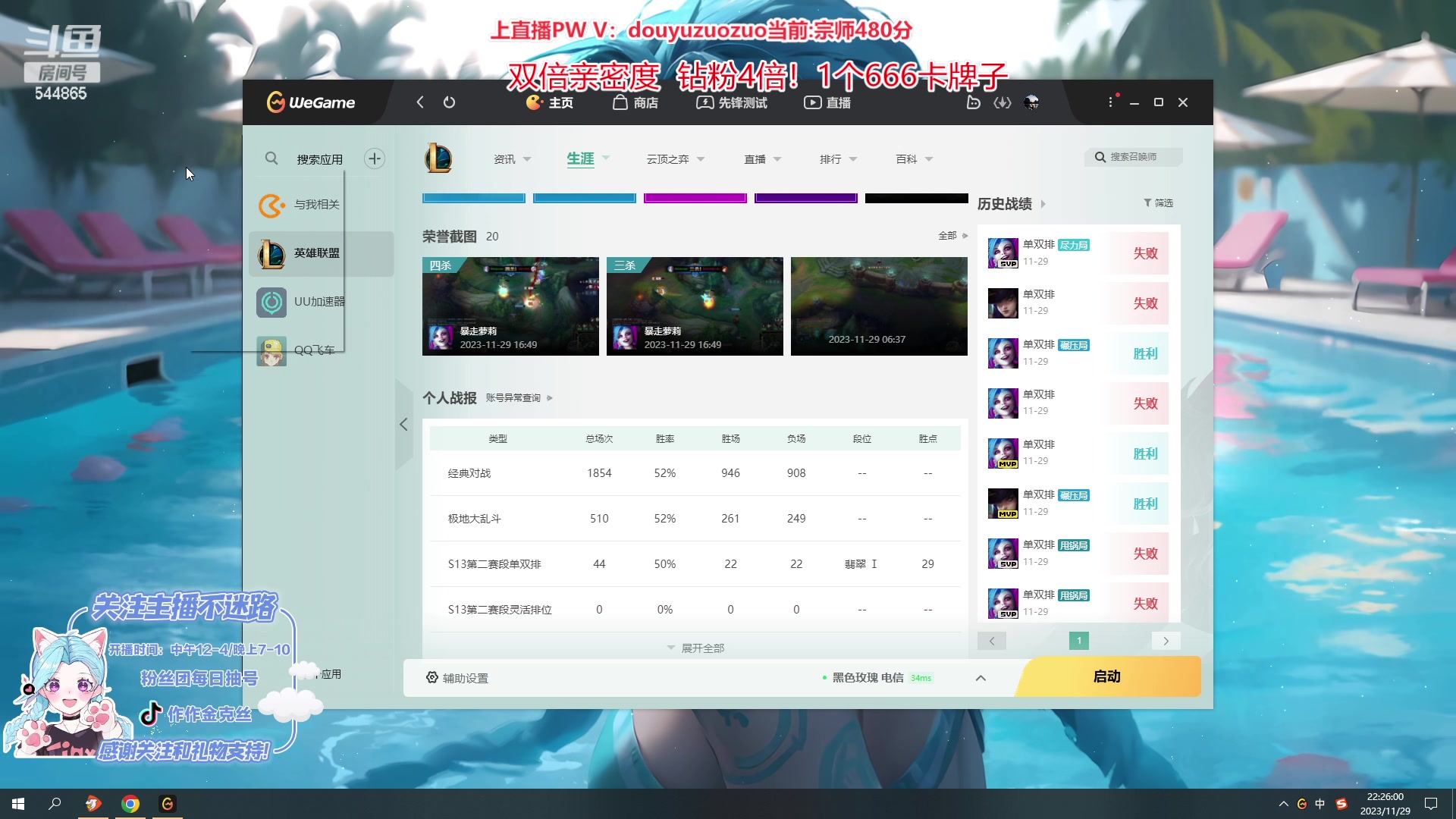Click the 搜索召唤师 search box
1456x819 pixels.
[1134, 157]
